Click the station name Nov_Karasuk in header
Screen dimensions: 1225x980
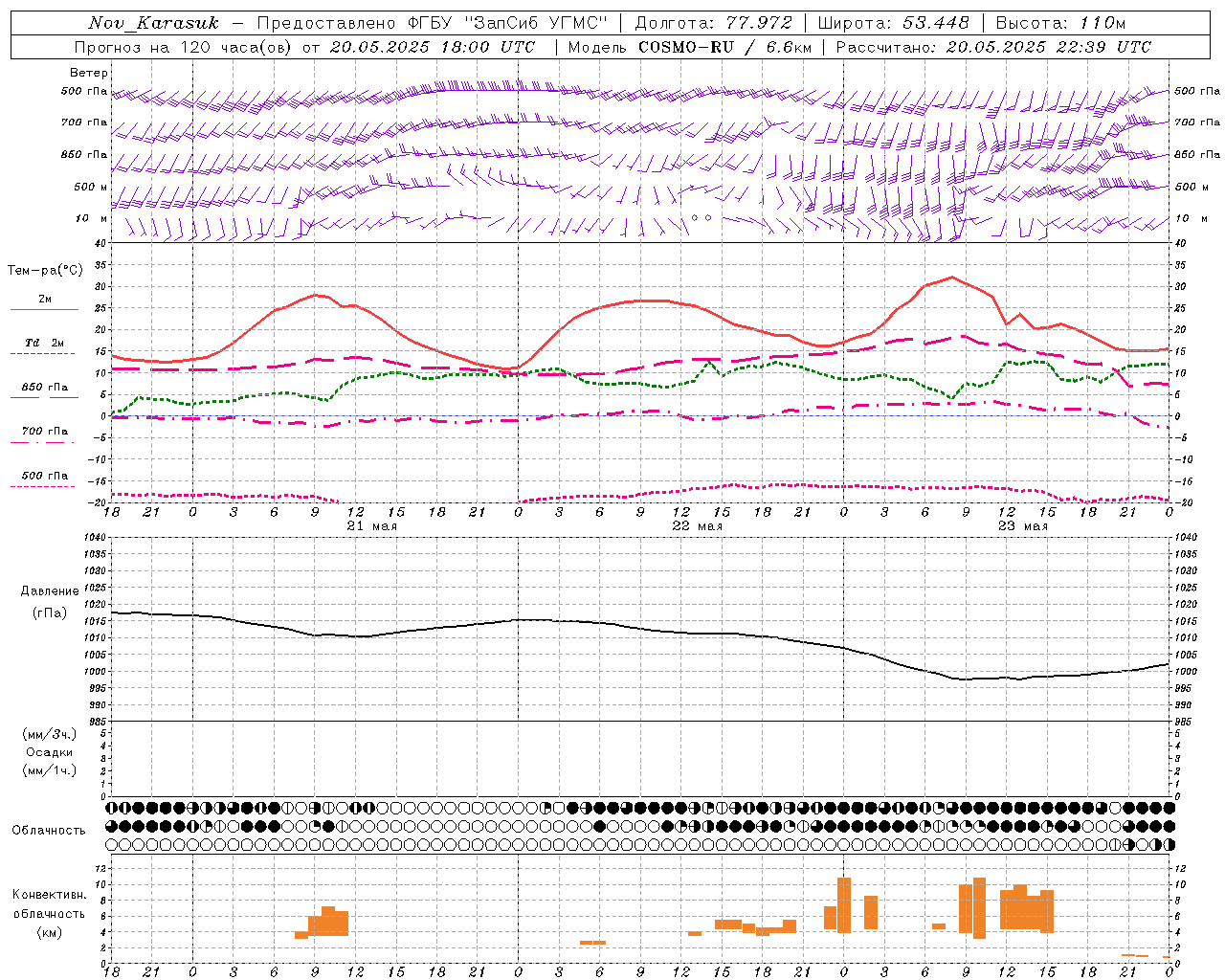(x=153, y=23)
